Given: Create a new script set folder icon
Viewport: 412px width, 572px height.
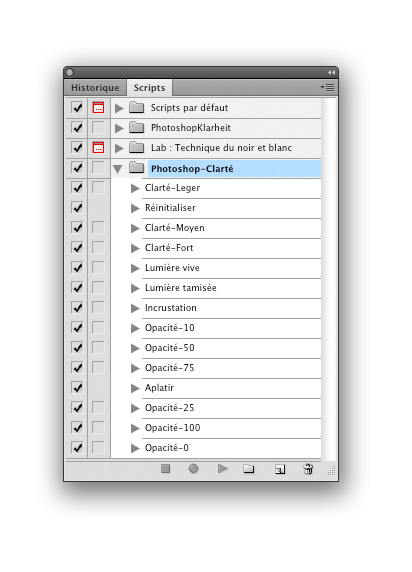Looking at the screenshot, I should 249,468.
